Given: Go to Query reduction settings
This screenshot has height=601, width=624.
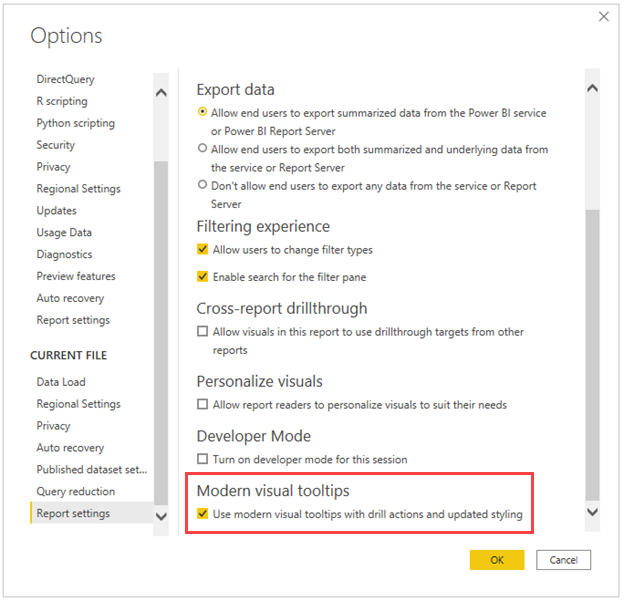Looking at the screenshot, I should pos(76,492).
